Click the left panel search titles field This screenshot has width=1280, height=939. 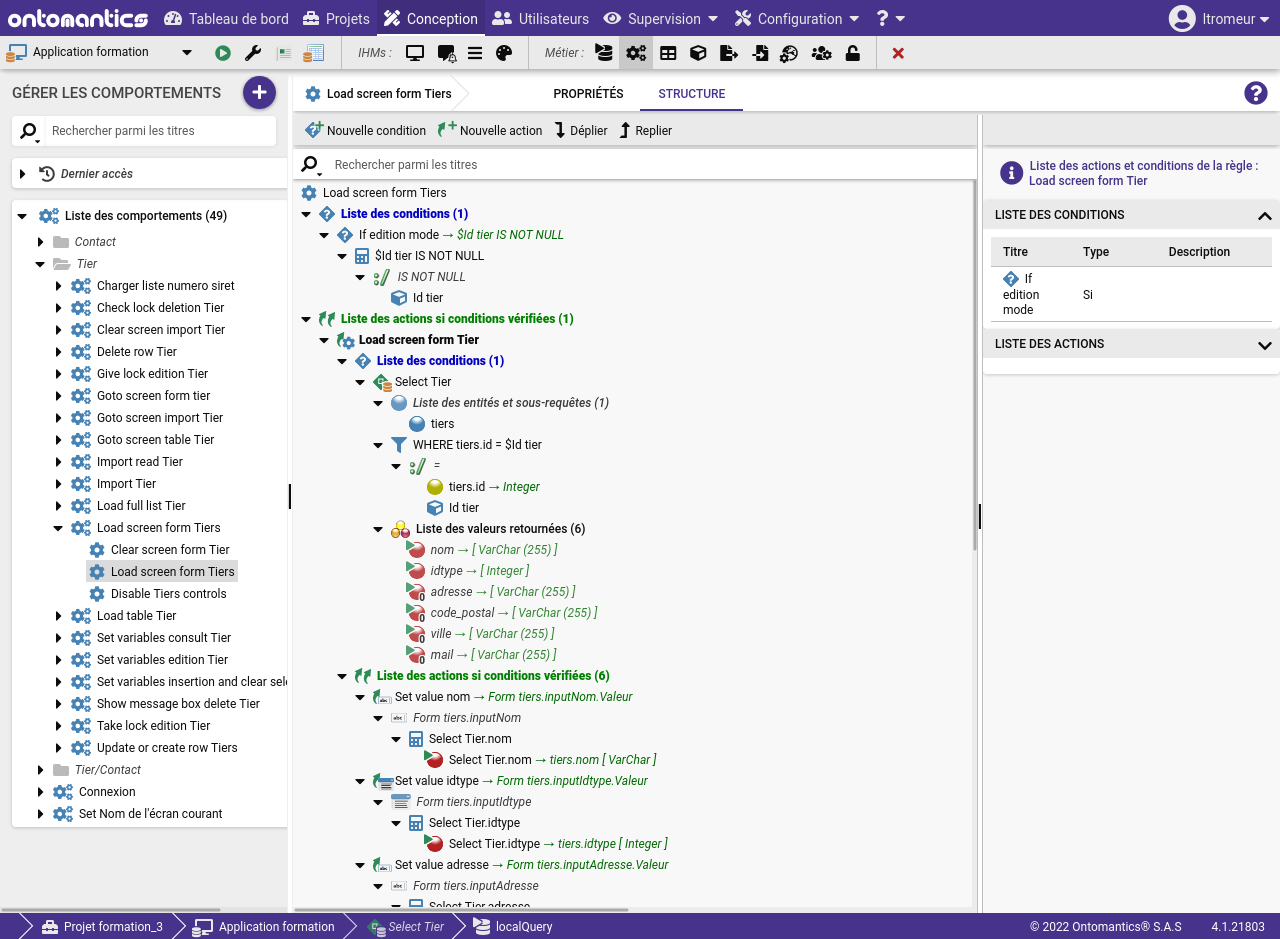160,131
